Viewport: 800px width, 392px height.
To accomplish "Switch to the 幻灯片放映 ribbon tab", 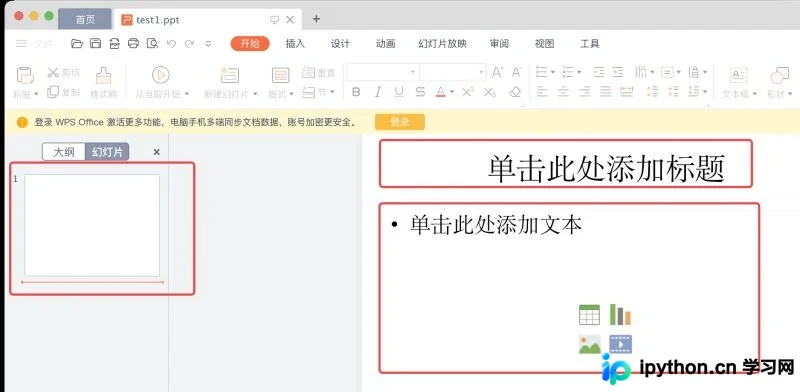I will coord(442,44).
